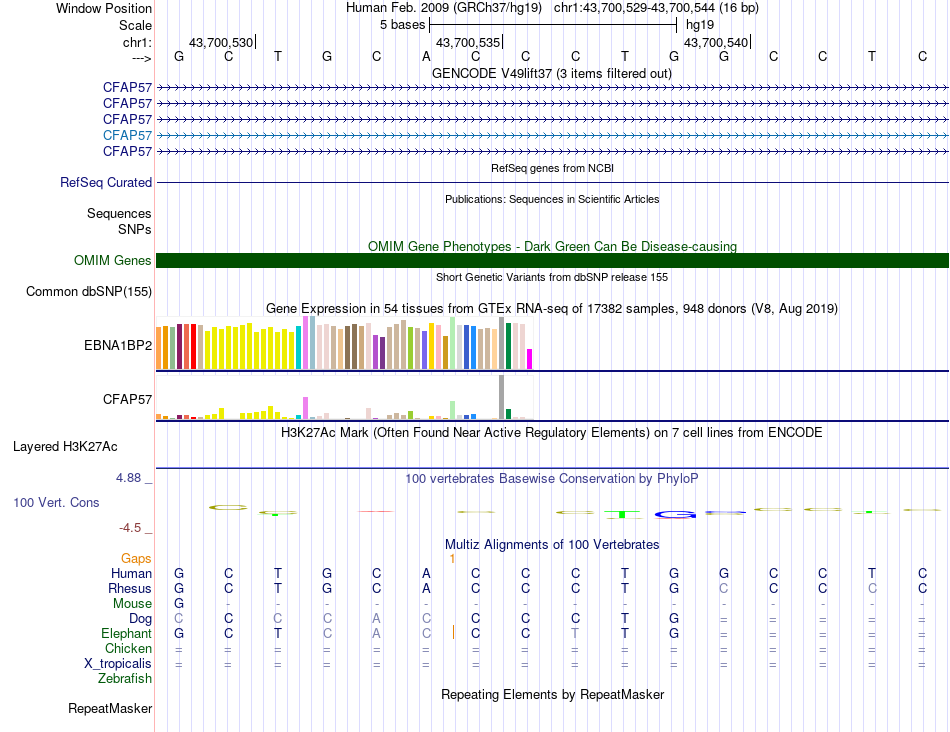Open the GENCODE V49lift37 track title
950x732 pixels.
pyautogui.click(x=551, y=73)
